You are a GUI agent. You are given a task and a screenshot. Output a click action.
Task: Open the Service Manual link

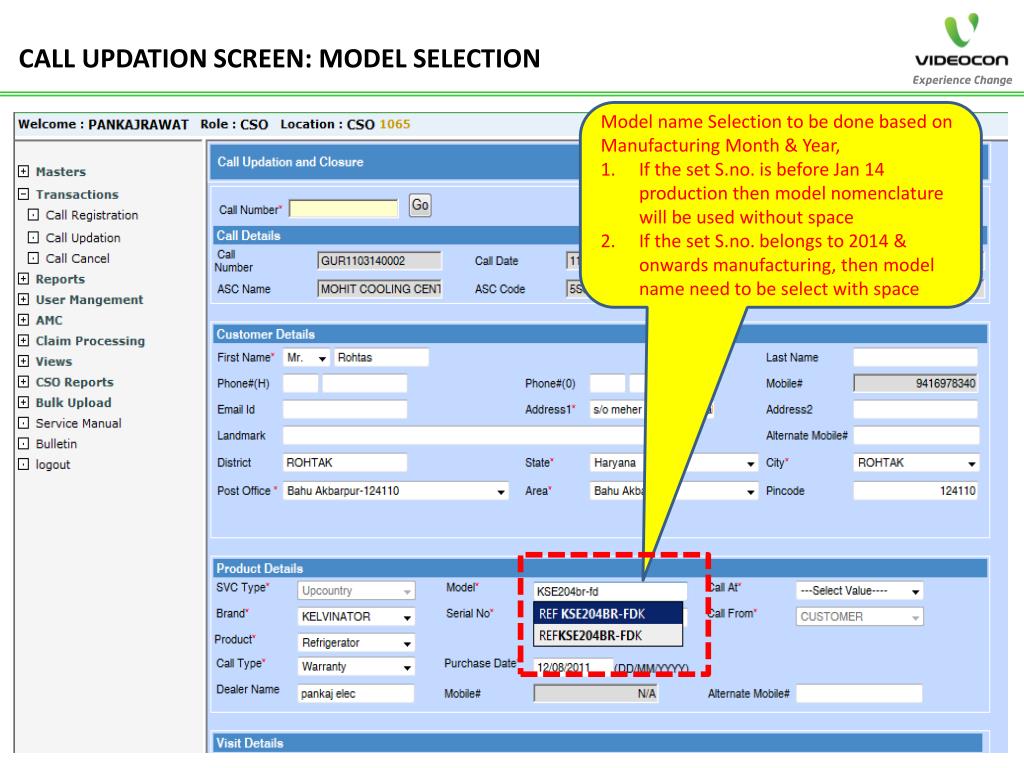(x=78, y=423)
